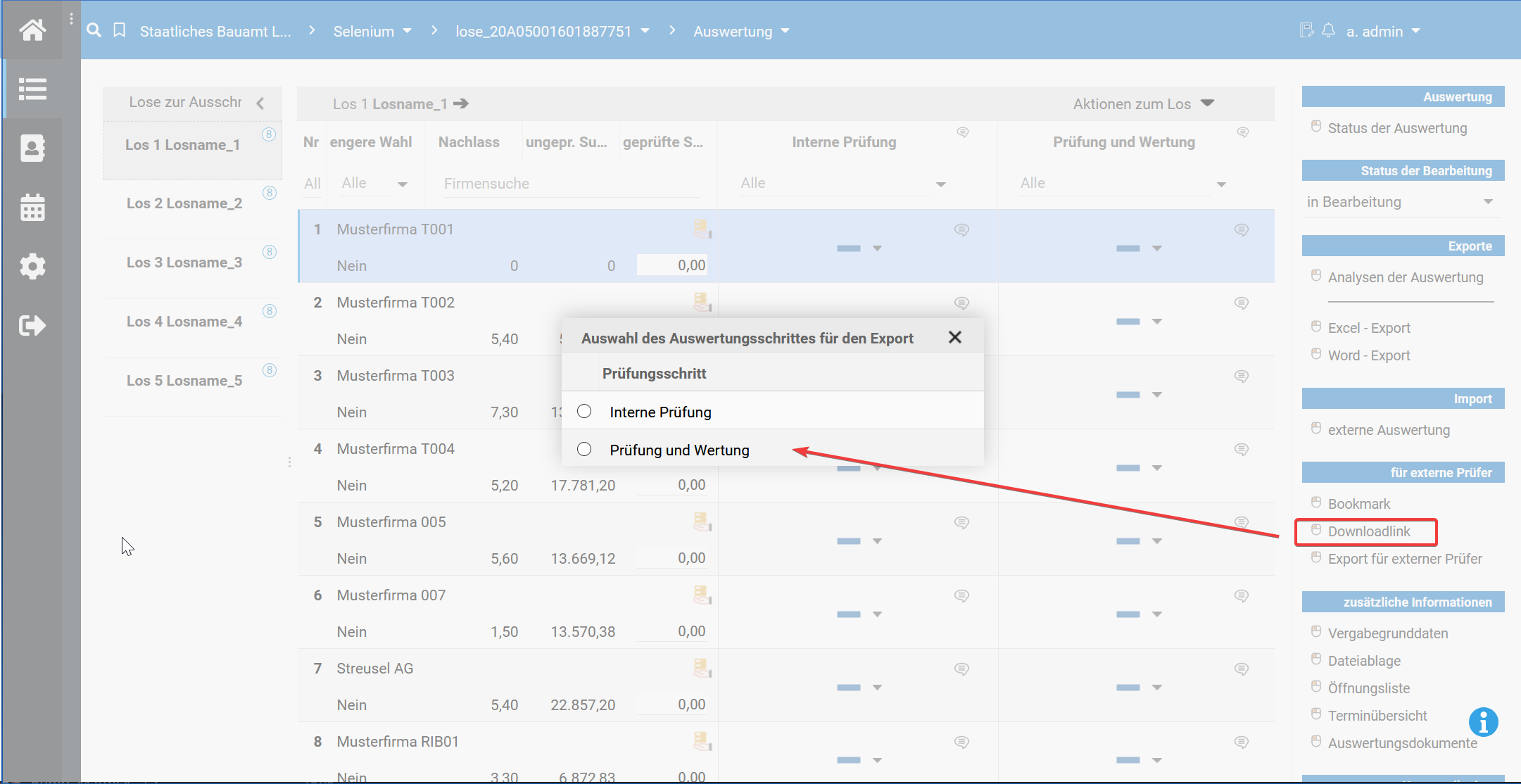The image size is (1521, 784).
Task: Open the contacts sidebar icon
Action: pyautogui.click(x=32, y=148)
